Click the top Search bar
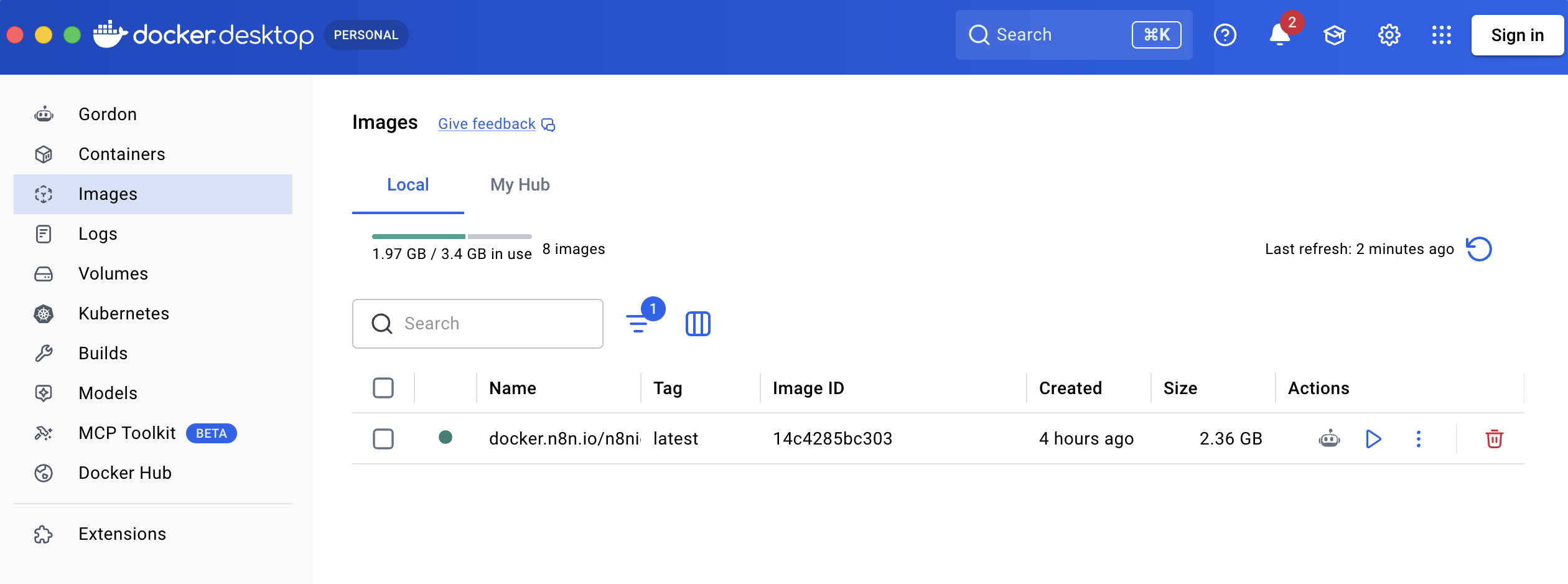 click(1074, 35)
